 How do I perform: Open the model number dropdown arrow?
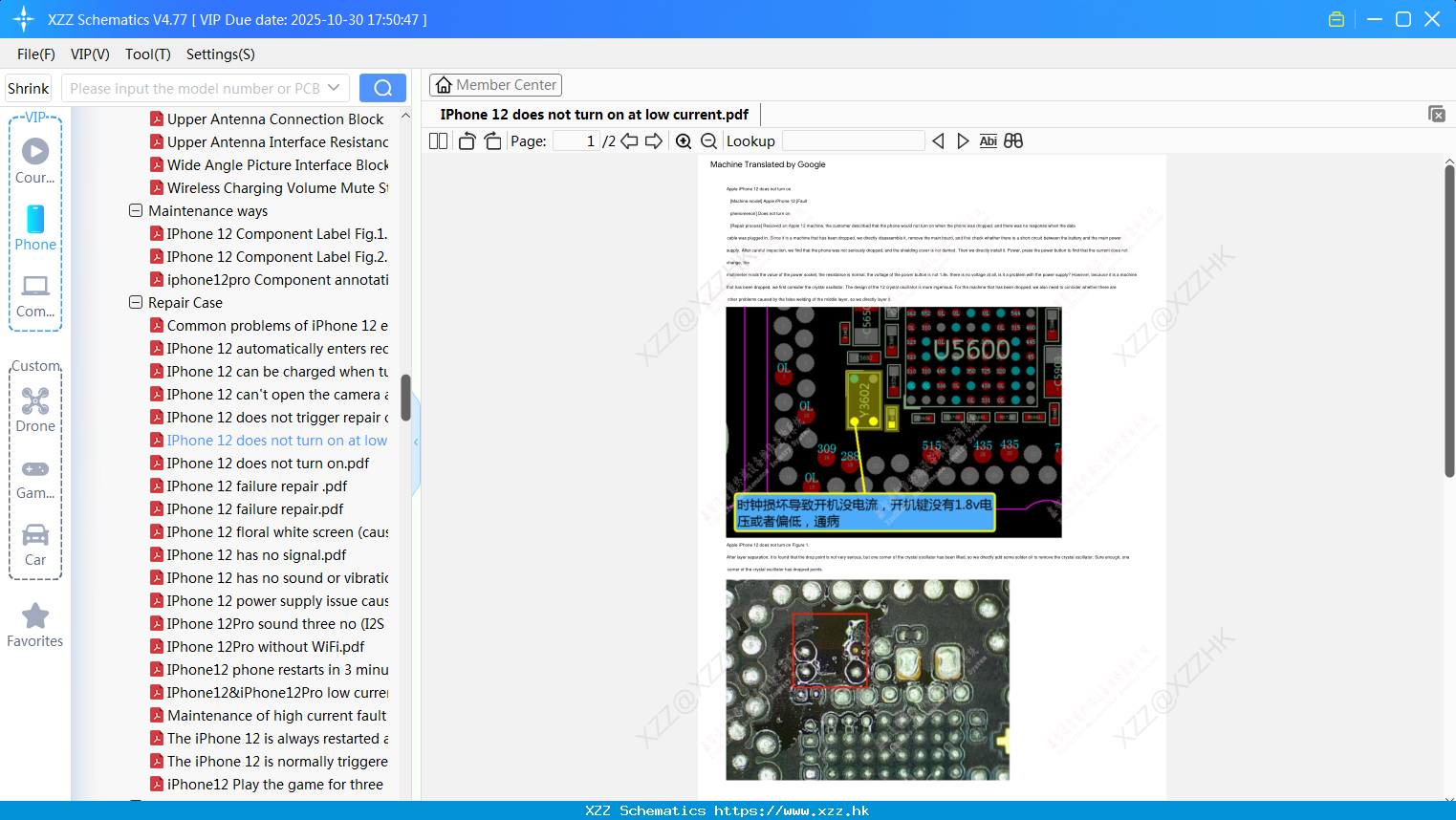pos(334,88)
